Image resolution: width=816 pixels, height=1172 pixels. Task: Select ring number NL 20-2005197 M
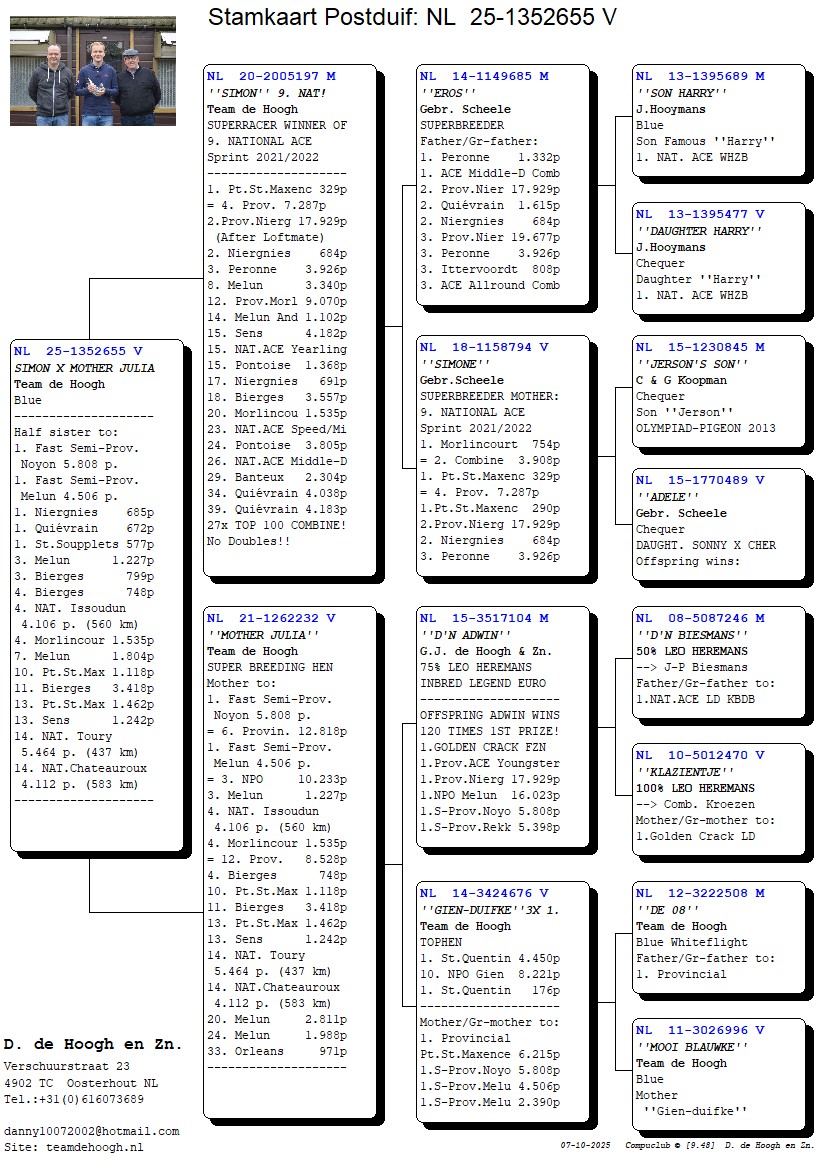pyautogui.click(x=271, y=76)
